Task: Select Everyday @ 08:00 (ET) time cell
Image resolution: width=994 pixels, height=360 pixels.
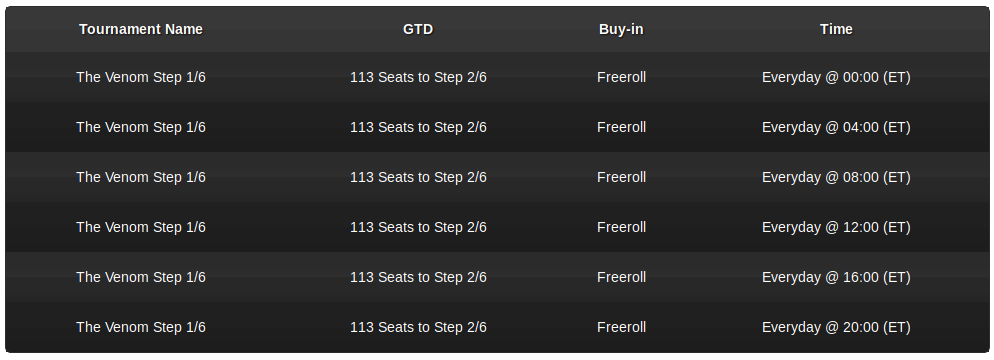Action: 836,177
